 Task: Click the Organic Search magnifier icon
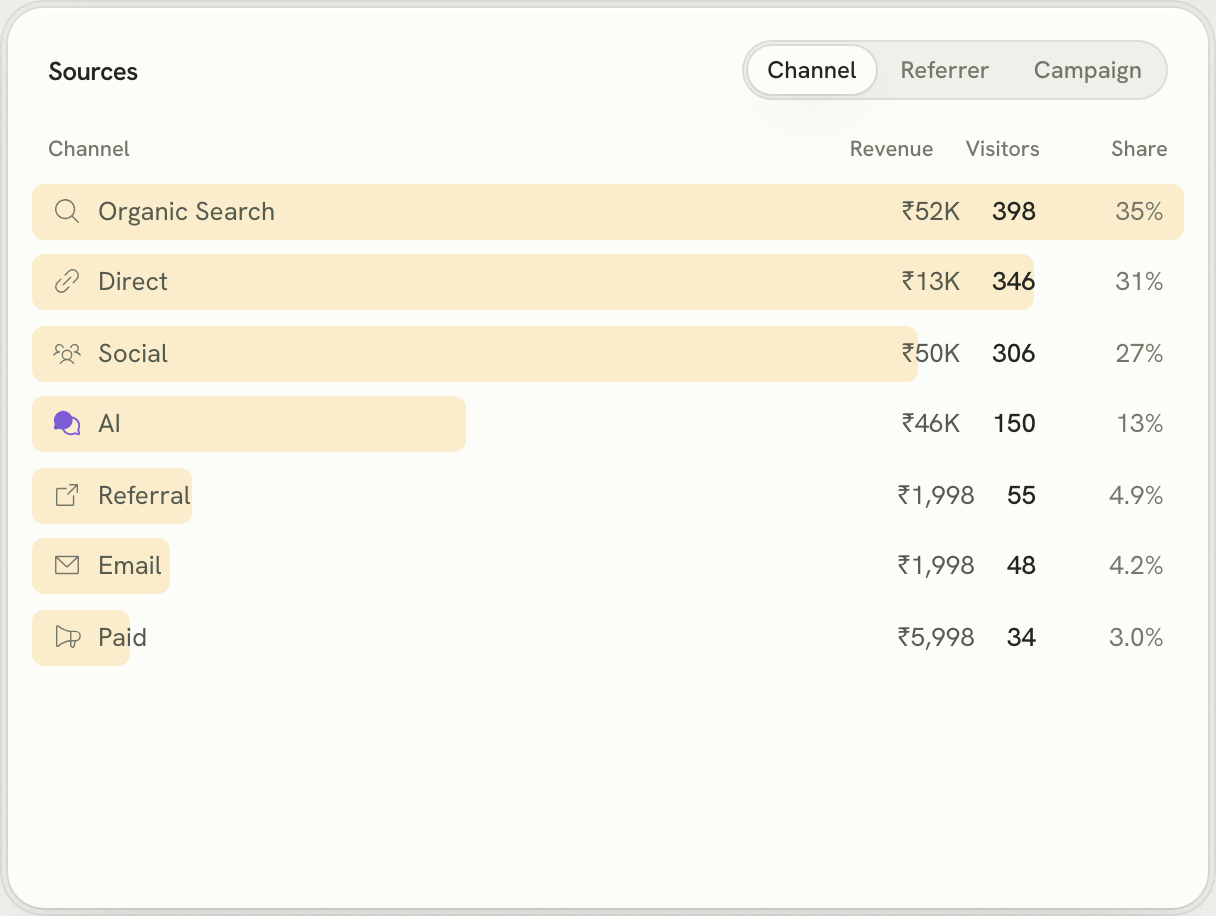click(67, 212)
